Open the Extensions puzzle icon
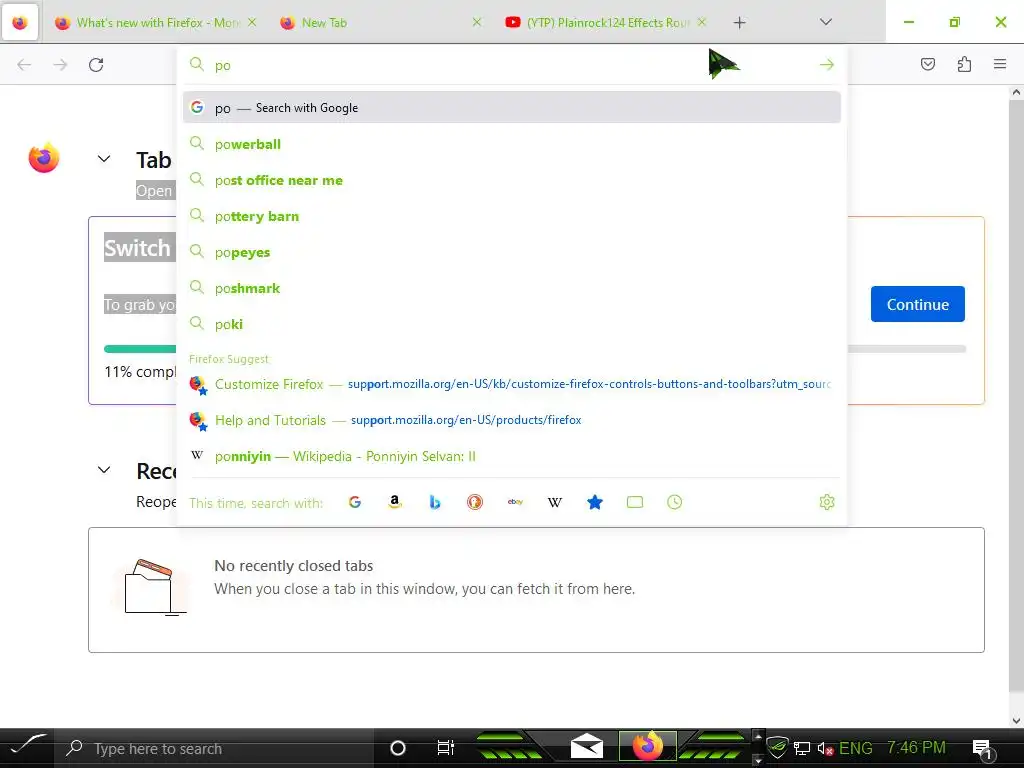This screenshot has height=768, width=1024. click(964, 64)
